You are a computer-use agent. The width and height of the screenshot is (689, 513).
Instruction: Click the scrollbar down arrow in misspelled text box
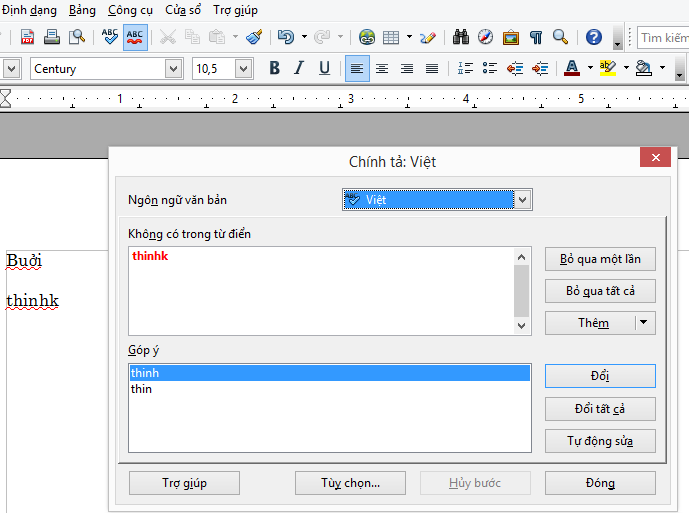[522, 326]
